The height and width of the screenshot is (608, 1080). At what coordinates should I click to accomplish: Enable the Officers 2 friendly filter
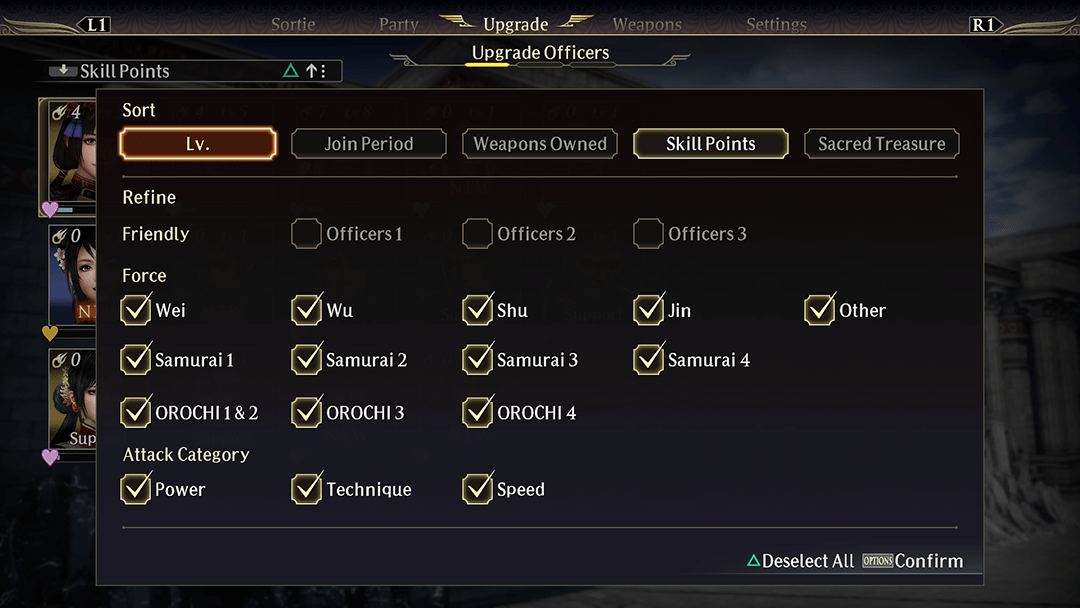click(477, 233)
